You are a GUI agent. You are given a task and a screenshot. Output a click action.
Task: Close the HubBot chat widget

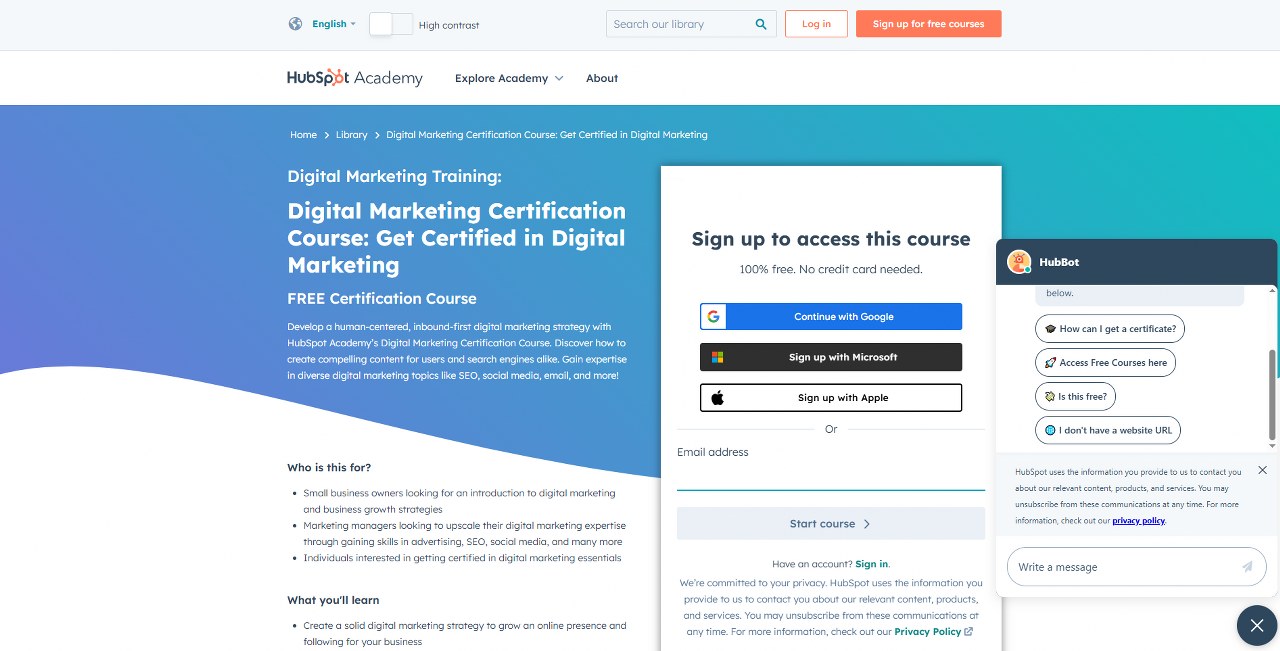(1257, 626)
